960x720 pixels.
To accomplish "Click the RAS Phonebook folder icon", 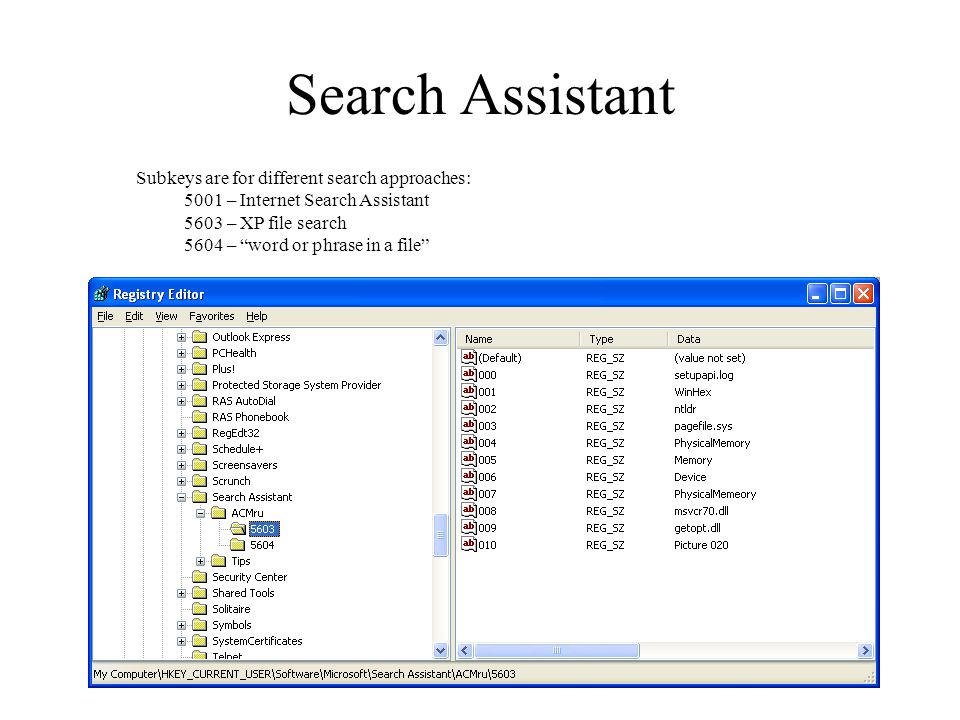I will click(200, 417).
